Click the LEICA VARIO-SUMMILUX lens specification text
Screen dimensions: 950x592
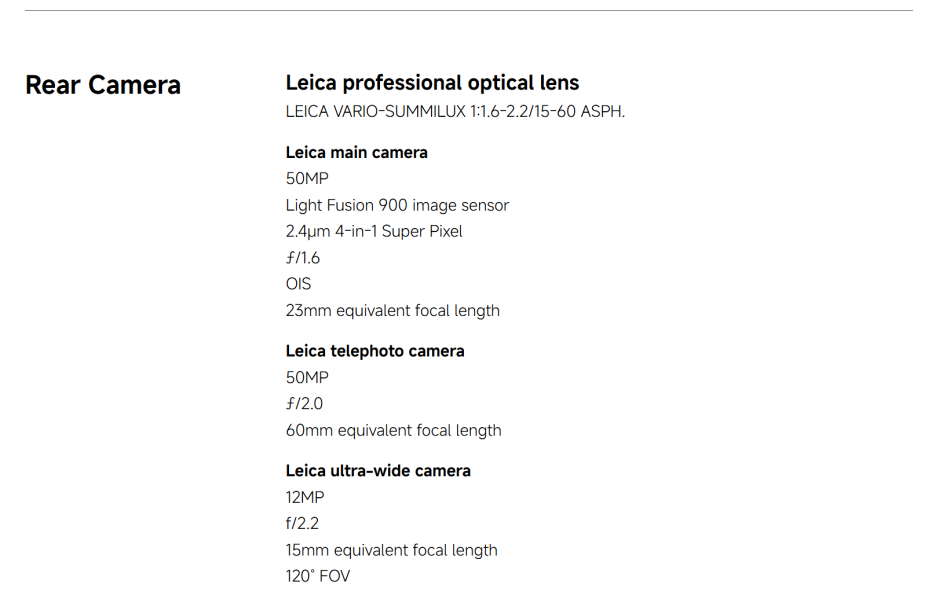[x=455, y=111]
